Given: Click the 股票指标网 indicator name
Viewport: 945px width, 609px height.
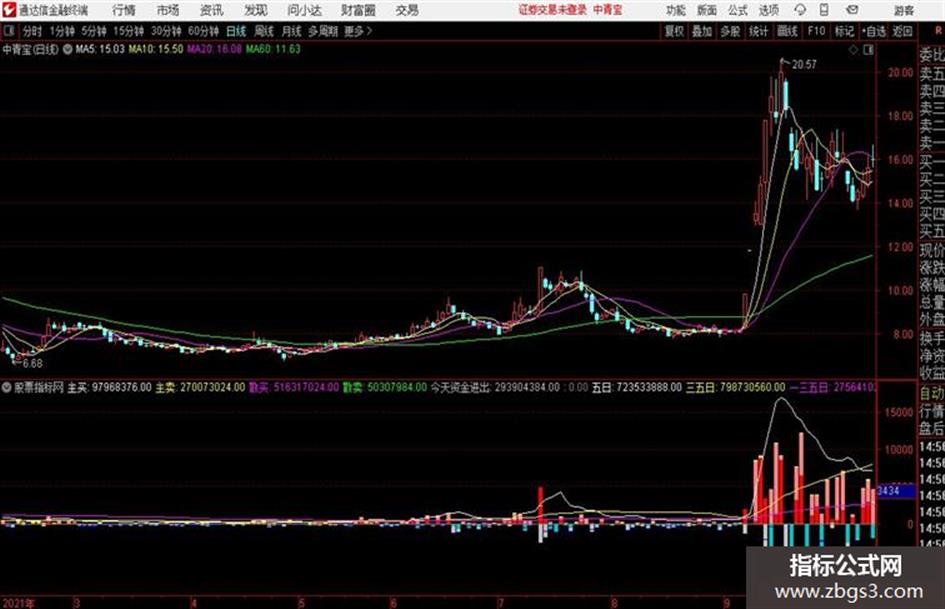Looking at the screenshot, I should click(39, 387).
